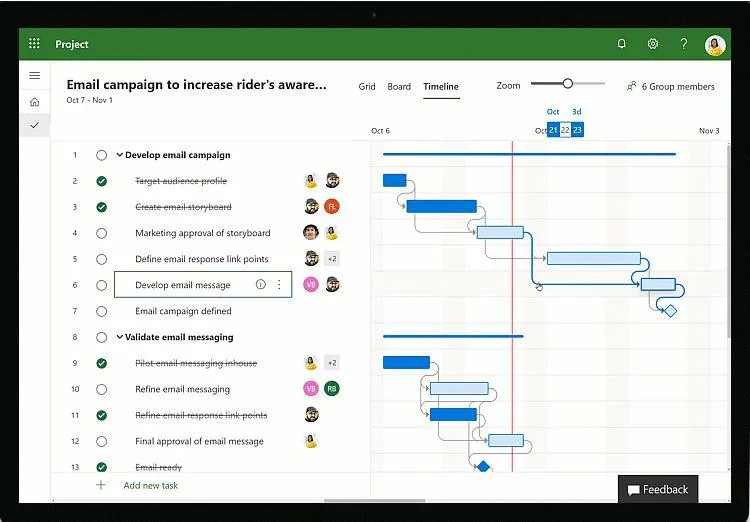Click Add new task
Image resolution: width=750 pixels, height=522 pixels.
(151, 485)
